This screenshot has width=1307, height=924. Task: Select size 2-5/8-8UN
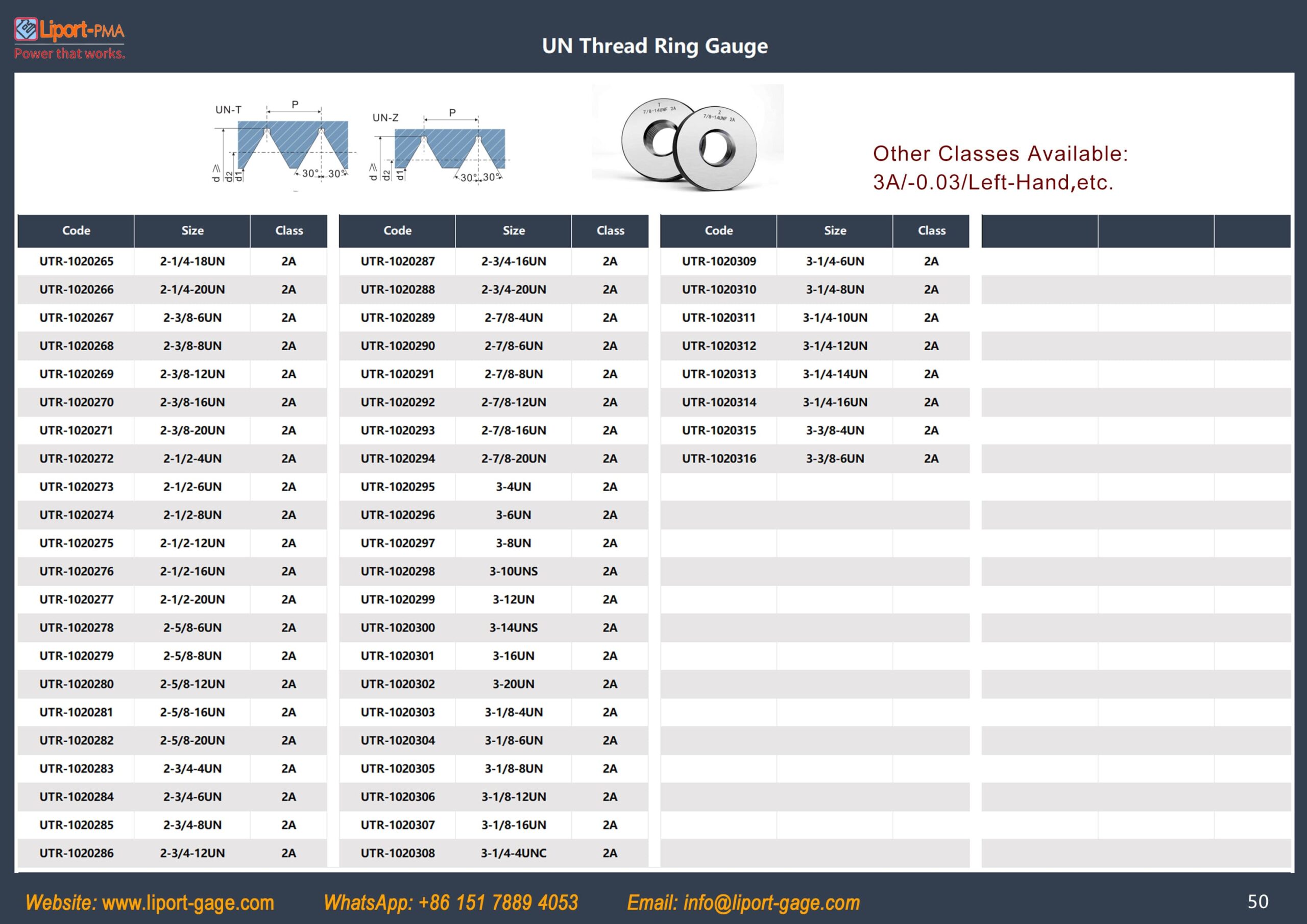(192, 656)
